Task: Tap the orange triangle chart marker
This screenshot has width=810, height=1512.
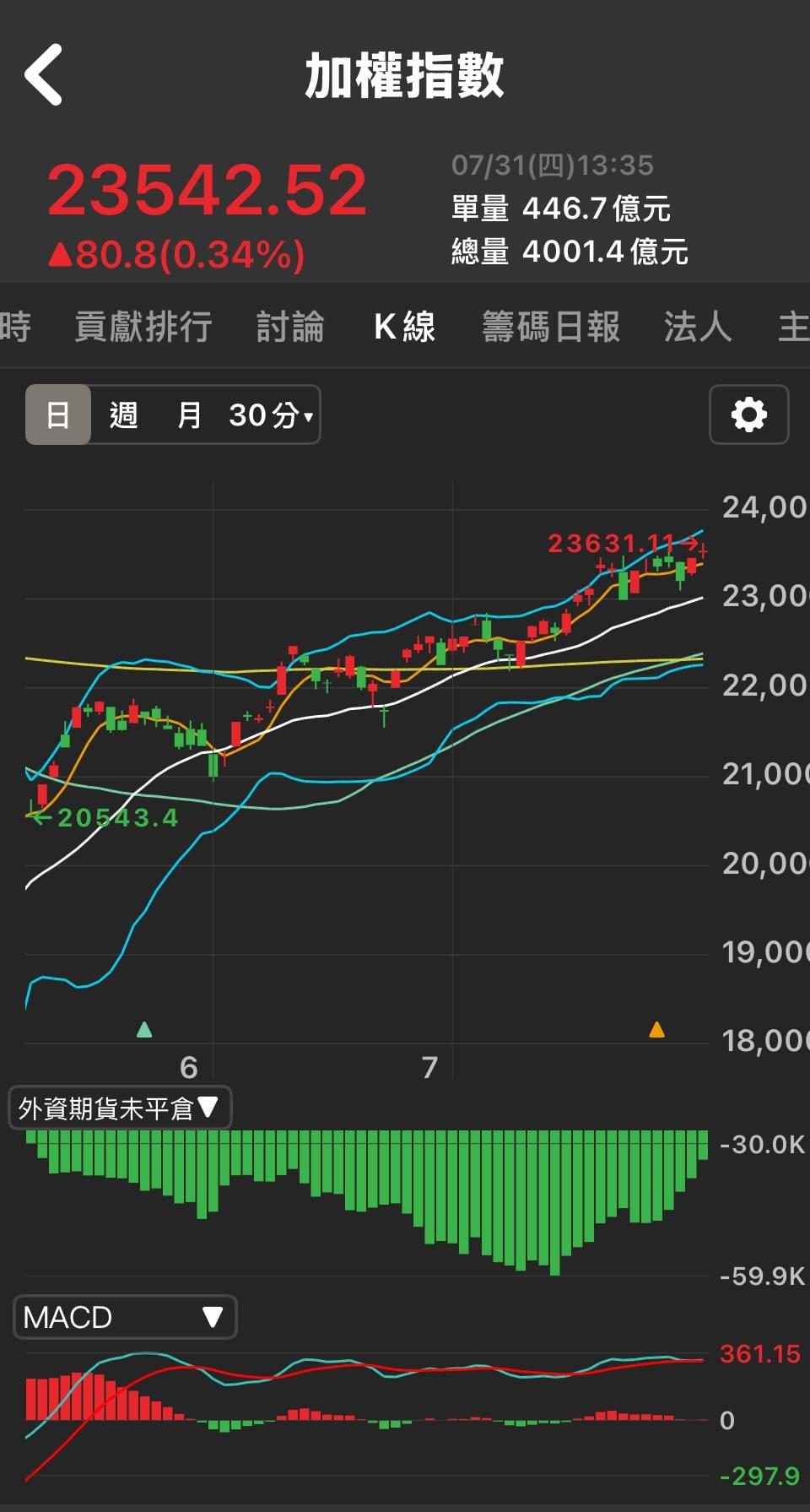Action: point(656,1029)
